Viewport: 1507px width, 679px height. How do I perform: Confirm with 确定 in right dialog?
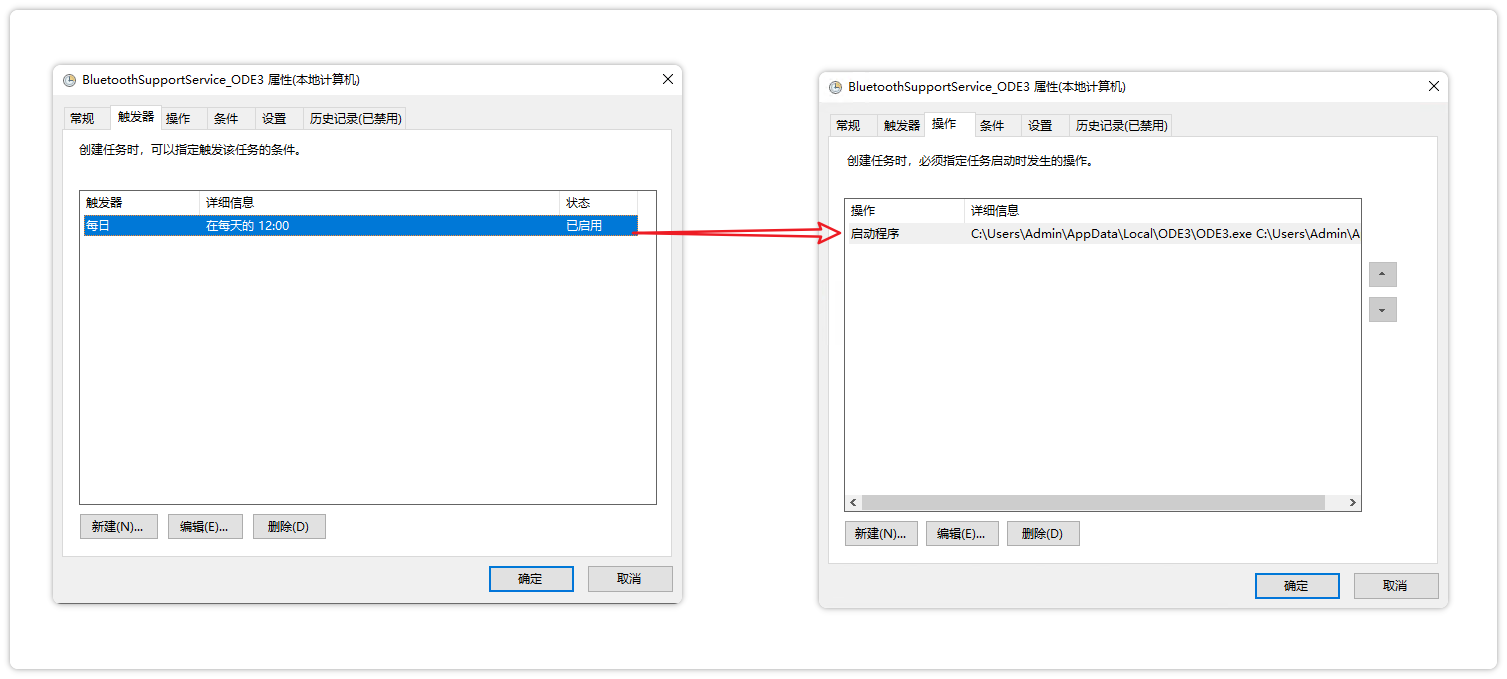coord(1296,586)
